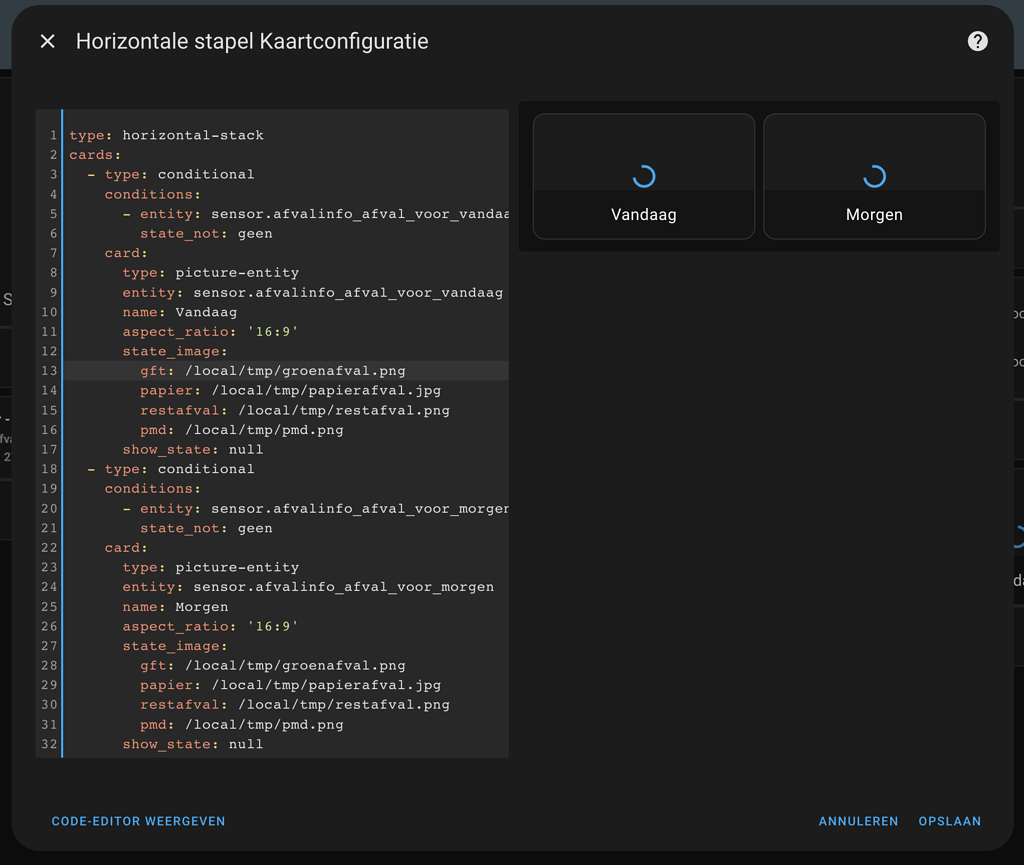Click the 'Horizontale stapel Kaartconfiguratie' dialog title
Image resolution: width=1024 pixels, height=865 pixels.
tap(252, 42)
